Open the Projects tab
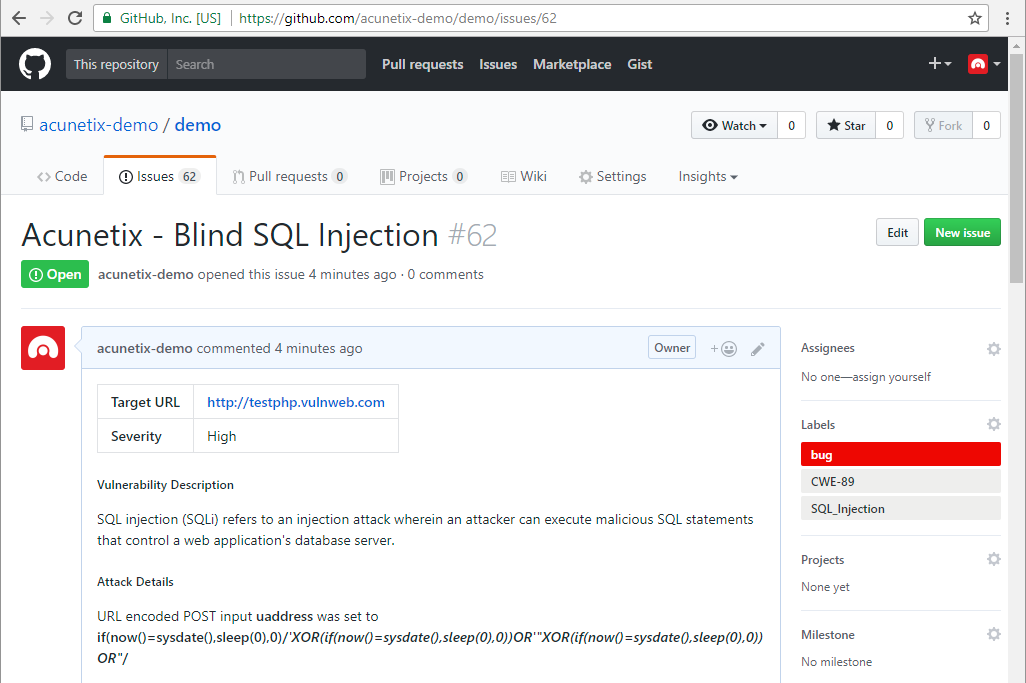The image size is (1026, 683). point(423,177)
